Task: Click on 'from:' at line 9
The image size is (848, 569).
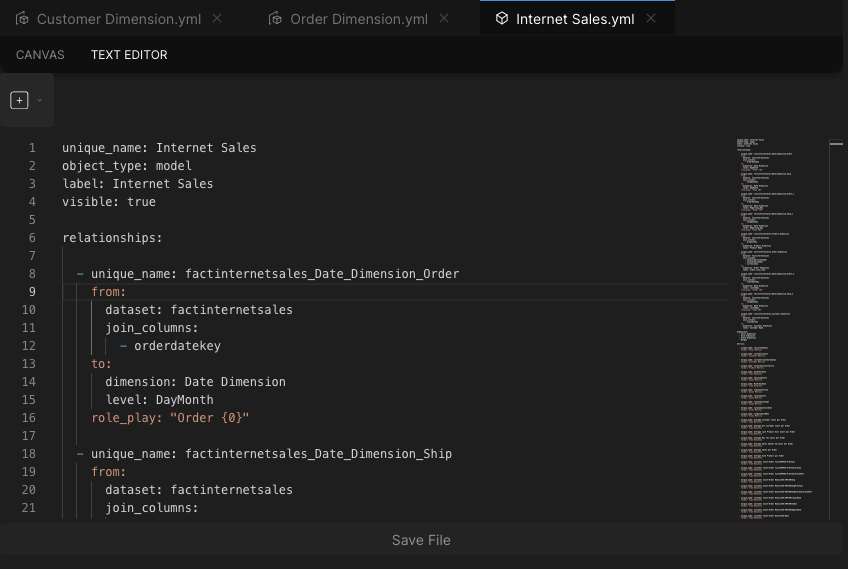Action: pos(108,292)
